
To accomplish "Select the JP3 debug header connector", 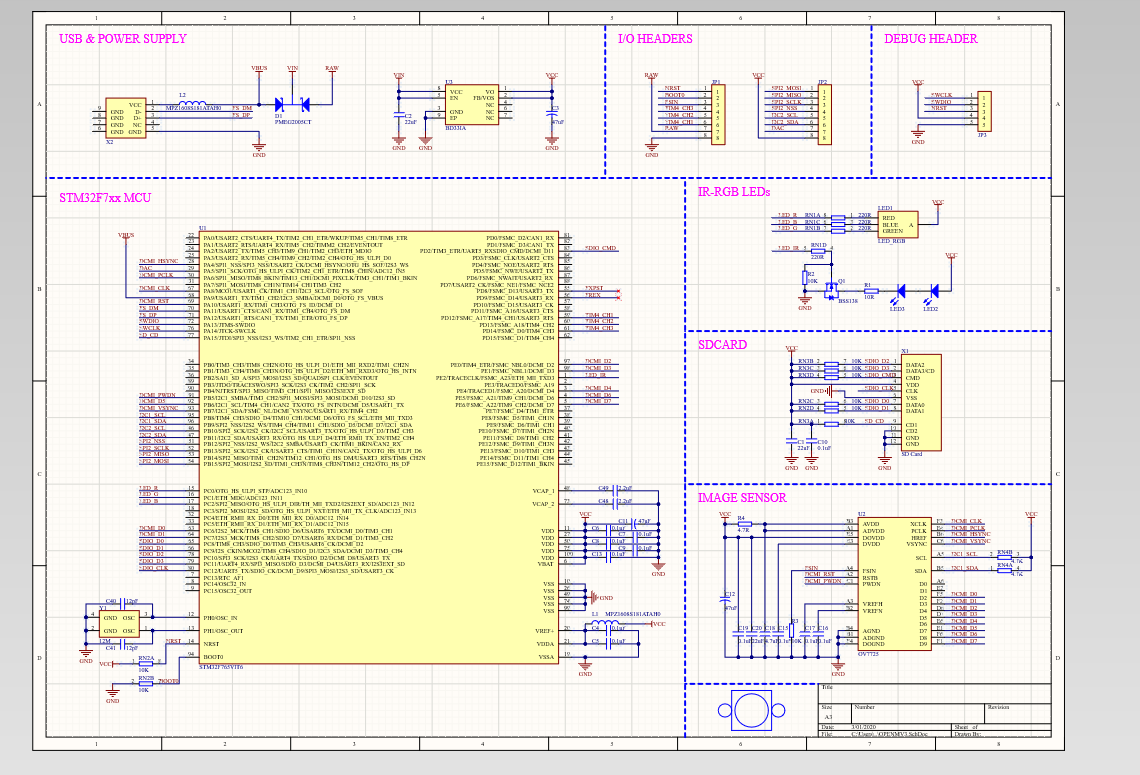I will click(x=983, y=111).
